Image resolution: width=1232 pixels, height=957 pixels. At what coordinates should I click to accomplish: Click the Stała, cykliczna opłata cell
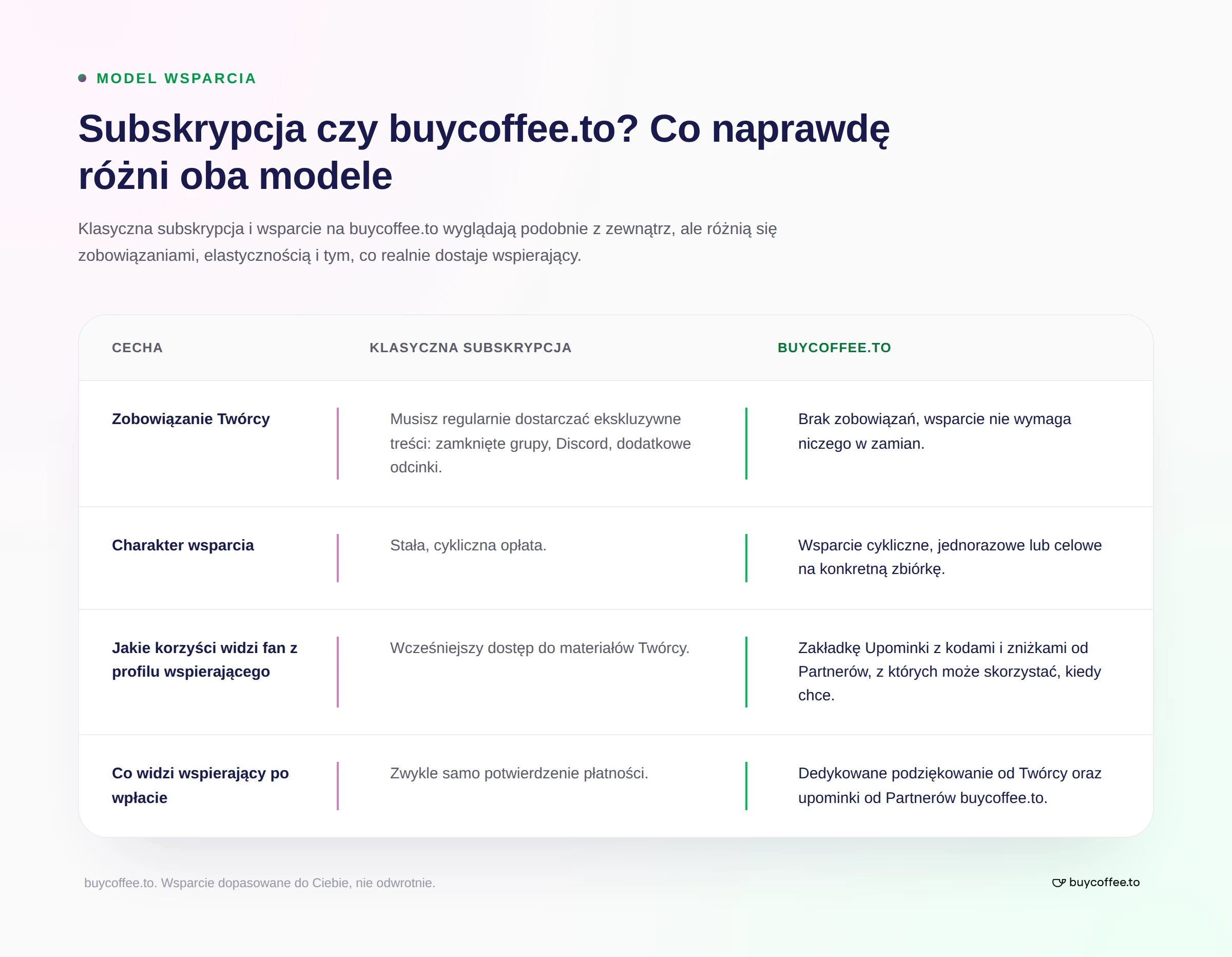coord(468,545)
